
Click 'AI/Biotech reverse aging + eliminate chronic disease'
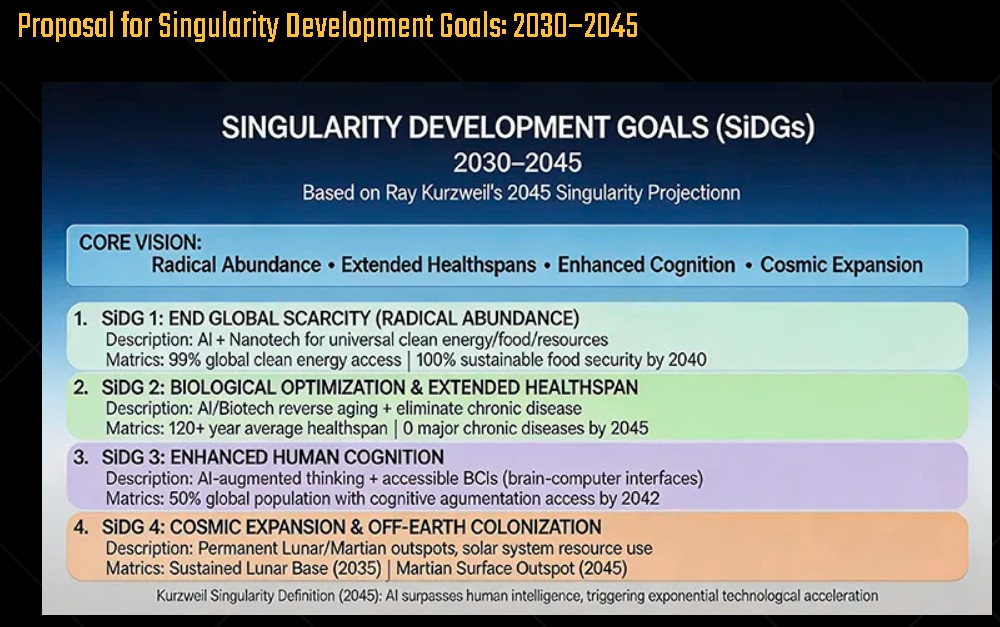click(390, 409)
